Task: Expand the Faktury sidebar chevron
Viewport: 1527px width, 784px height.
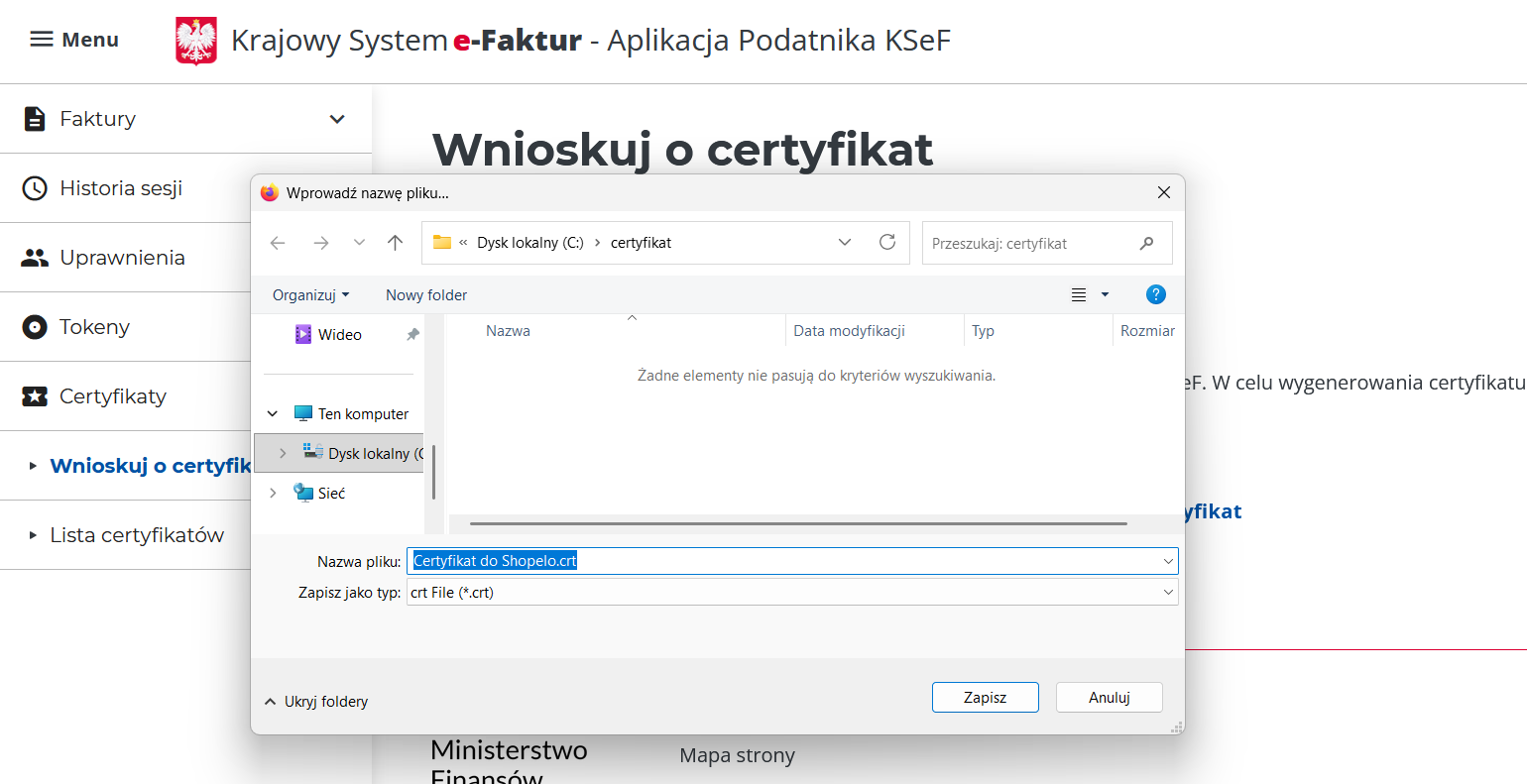Action: pyautogui.click(x=337, y=119)
